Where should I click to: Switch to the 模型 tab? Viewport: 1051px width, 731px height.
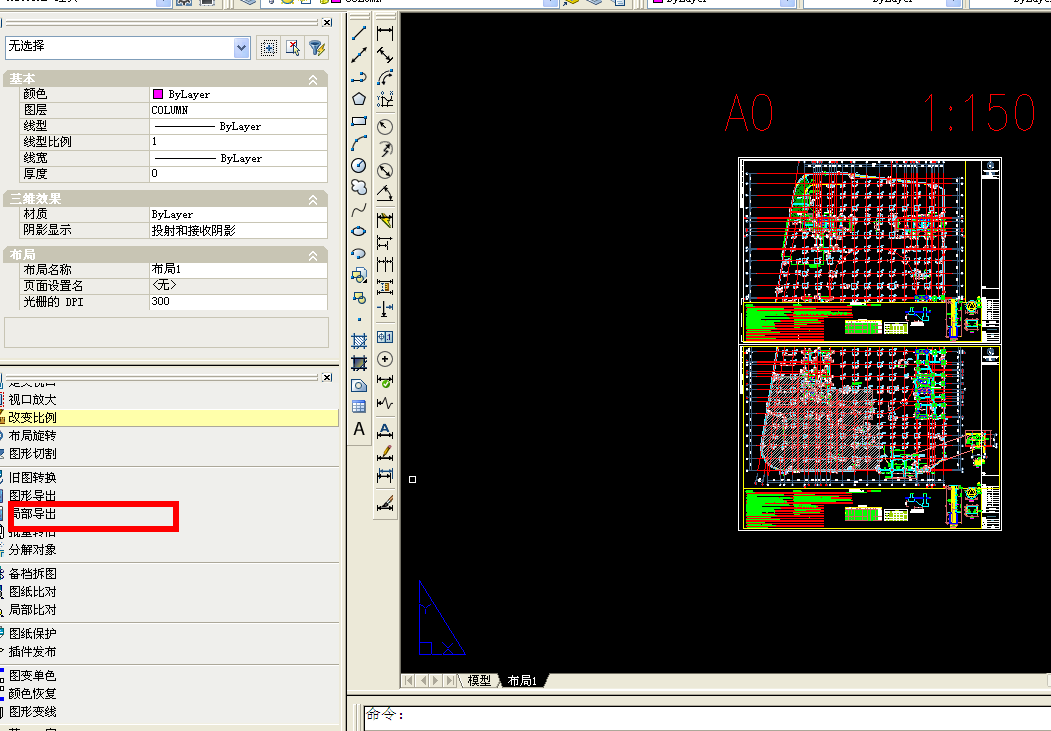tap(479, 681)
